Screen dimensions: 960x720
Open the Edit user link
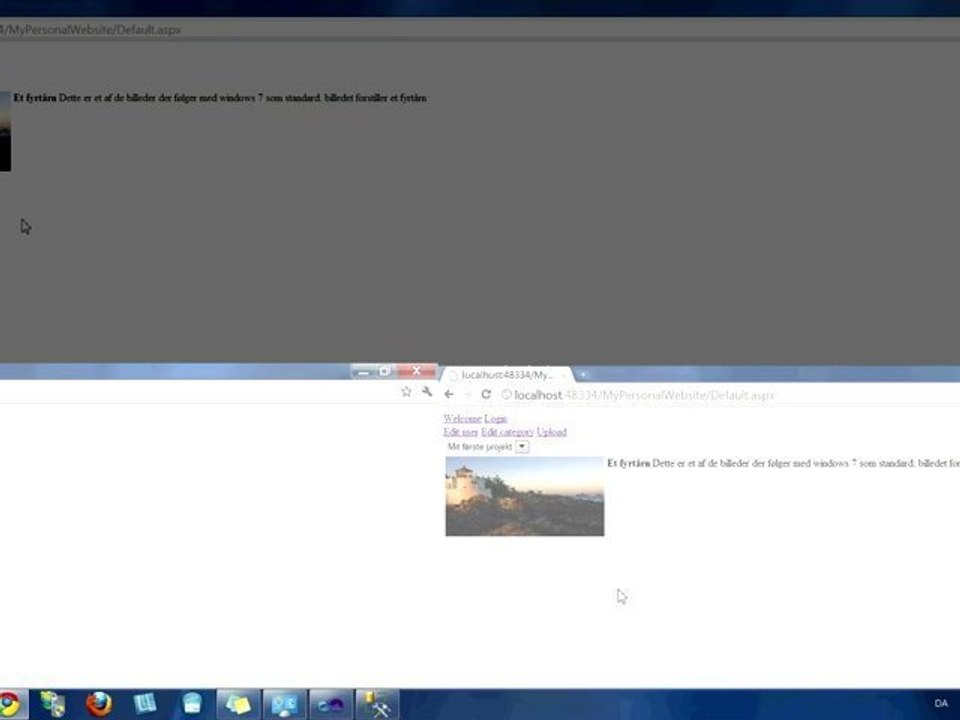point(460,432)
